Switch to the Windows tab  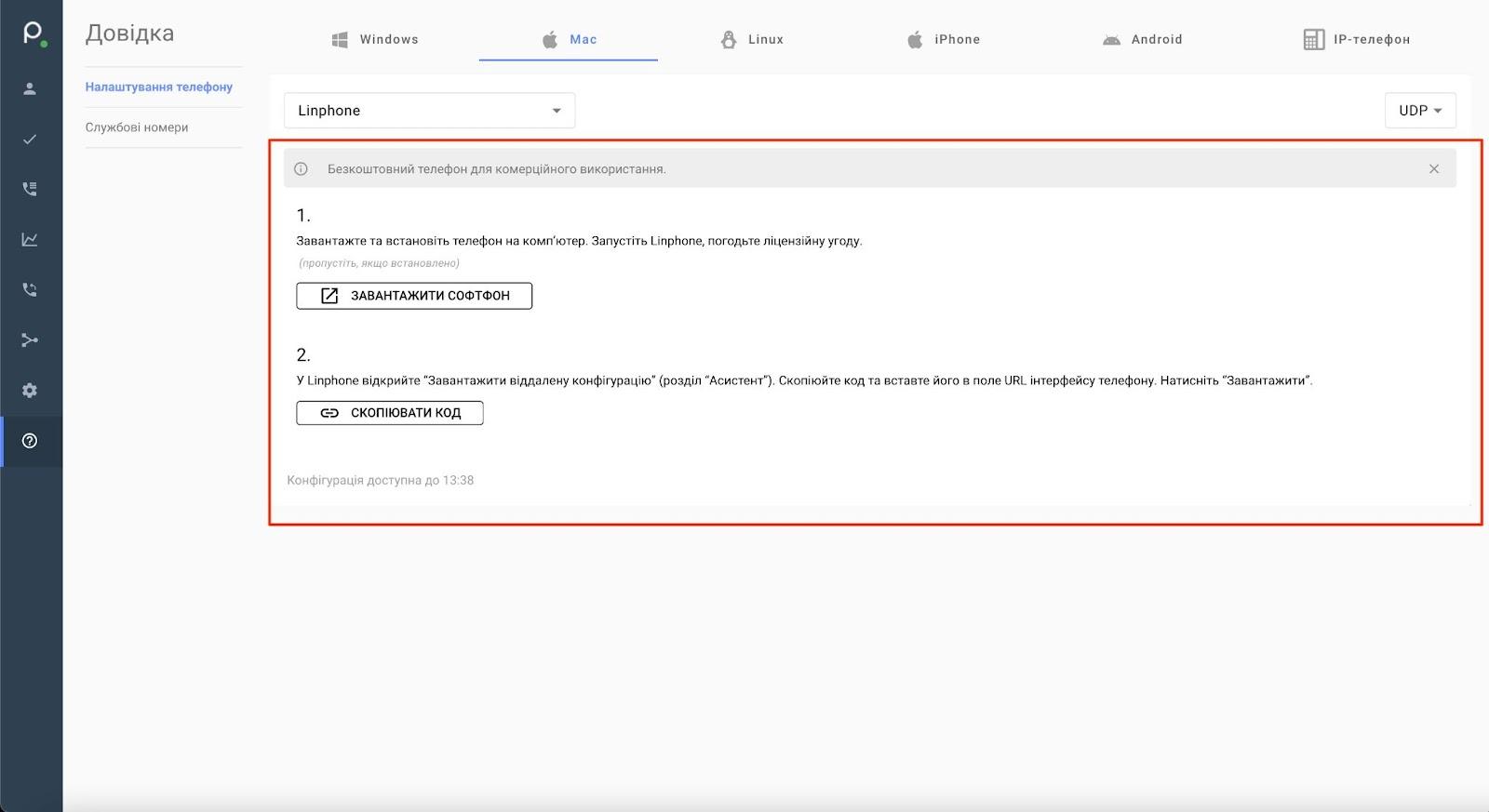pyautogui.click(x=376, y=39)
